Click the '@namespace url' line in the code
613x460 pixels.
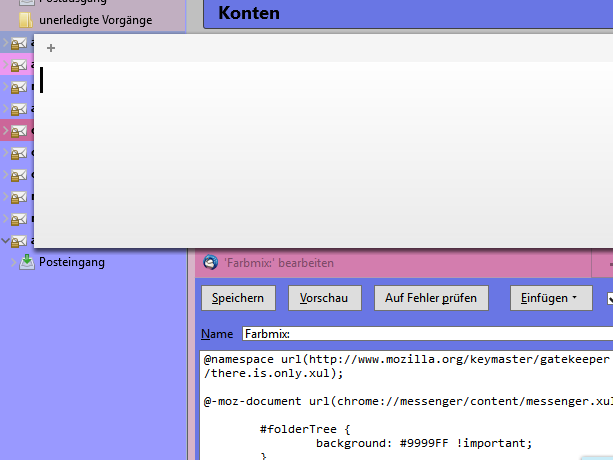[x=407, y=359]
